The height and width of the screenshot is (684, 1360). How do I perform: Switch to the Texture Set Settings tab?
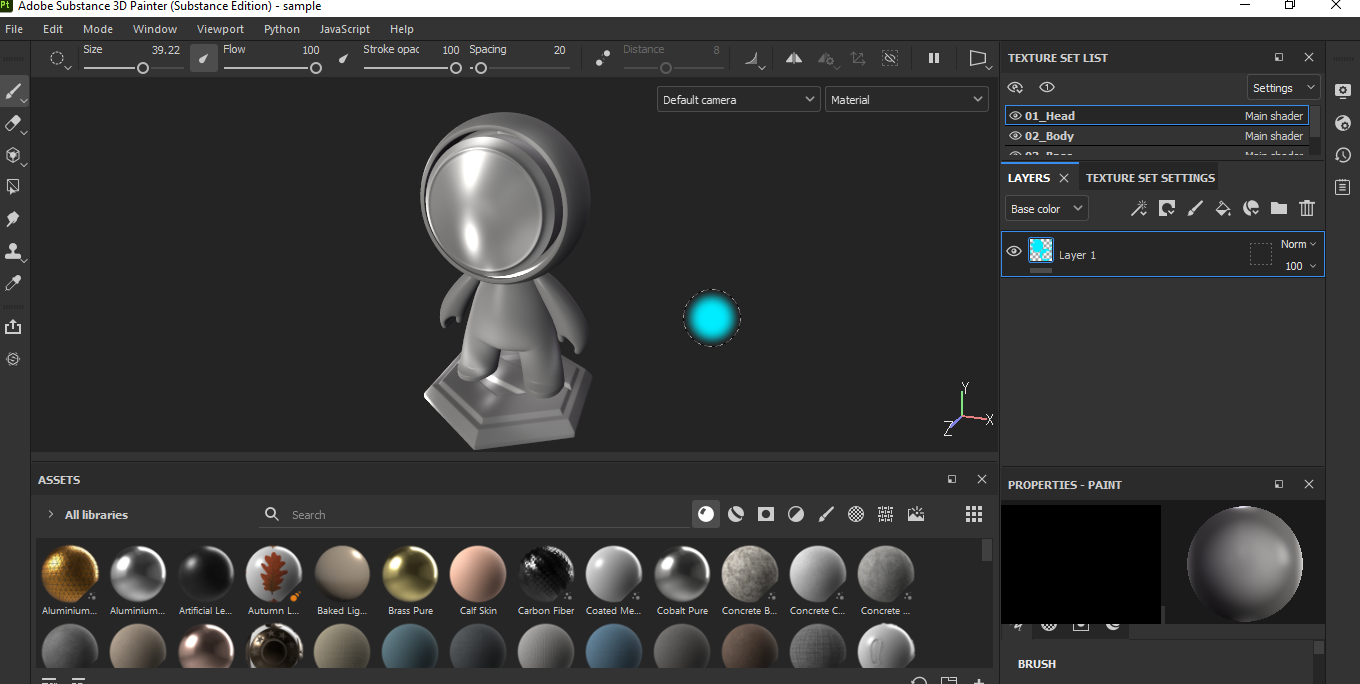[1150, 177]
